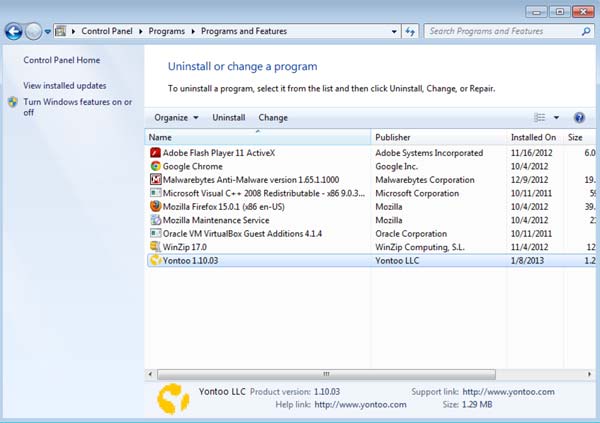The width and height of the screenshot is (600, 423).
Task: Click the Mozilla Maintenance Service icon
Action: tap(155, 220)
